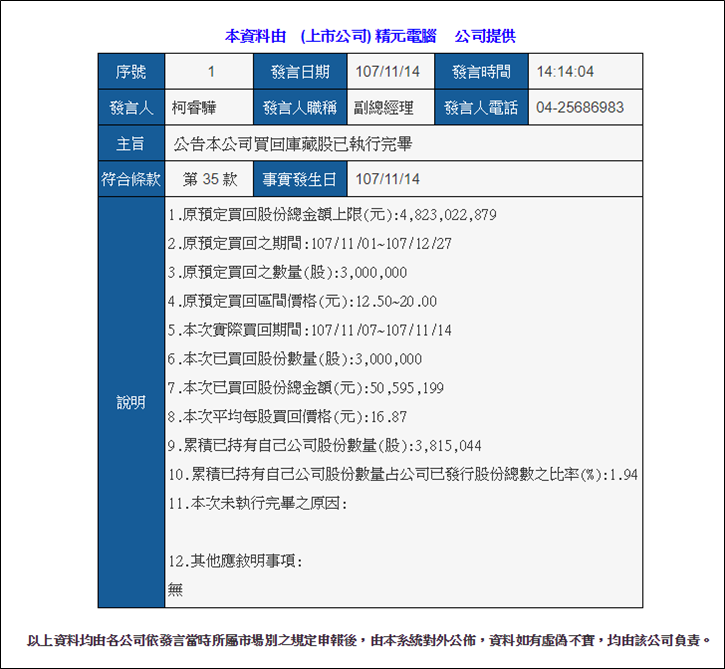725x669 pixels.
Task: Click the title '本資料由 (上市公司) 精元電腦 公司提供'
Action: click(x=370, y=36)
